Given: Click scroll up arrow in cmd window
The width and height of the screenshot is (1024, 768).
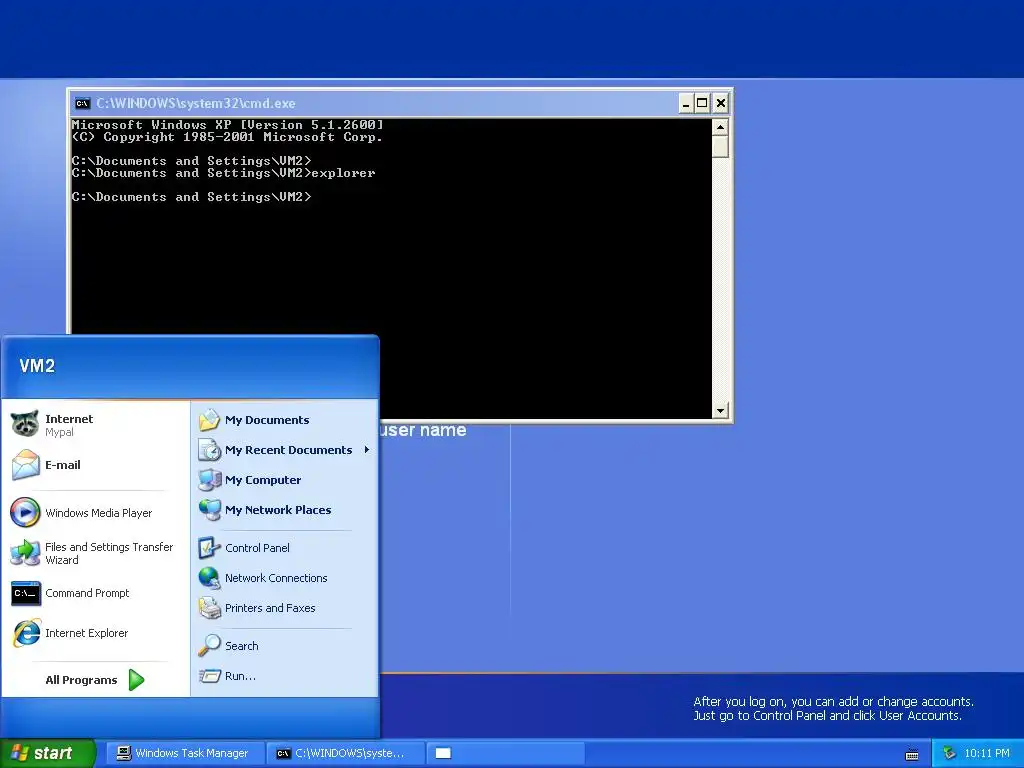Looking at the screenshot, I should pos(720,127).
